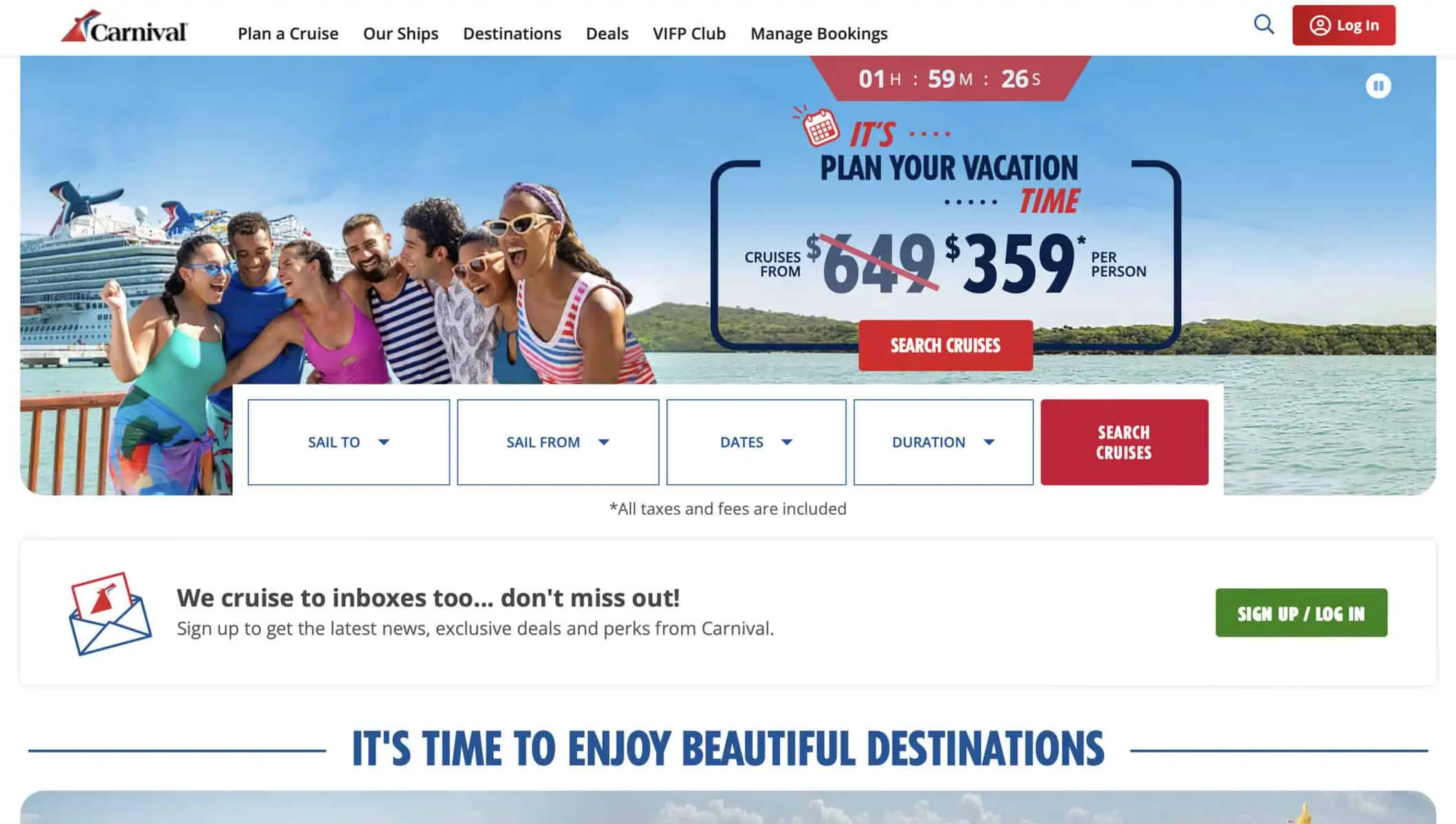Click the countdown timer banner
1456x824 pixels.
(x=950, y=78)
